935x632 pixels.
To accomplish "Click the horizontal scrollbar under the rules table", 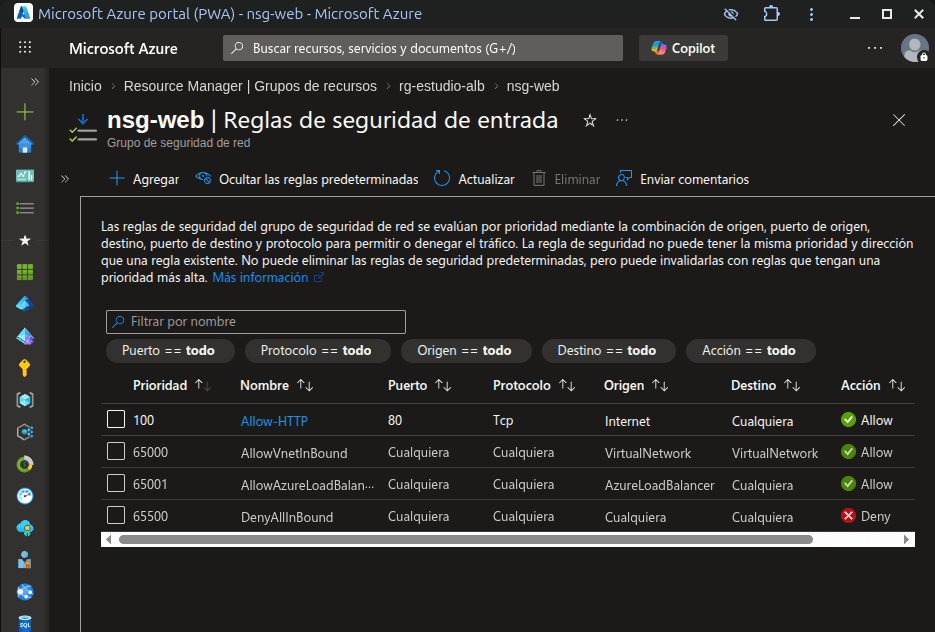I will click(465, 539).
